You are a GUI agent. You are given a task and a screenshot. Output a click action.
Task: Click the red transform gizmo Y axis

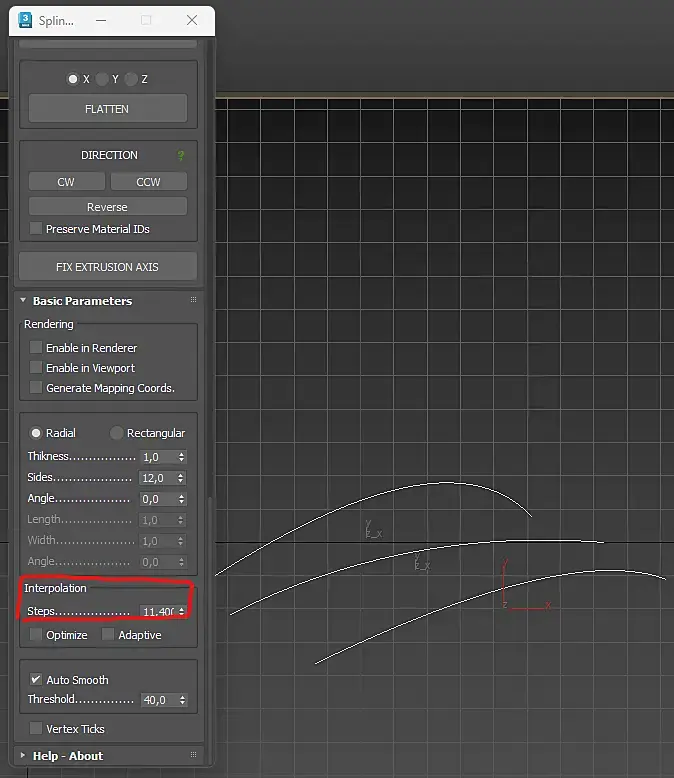(504, 583)
